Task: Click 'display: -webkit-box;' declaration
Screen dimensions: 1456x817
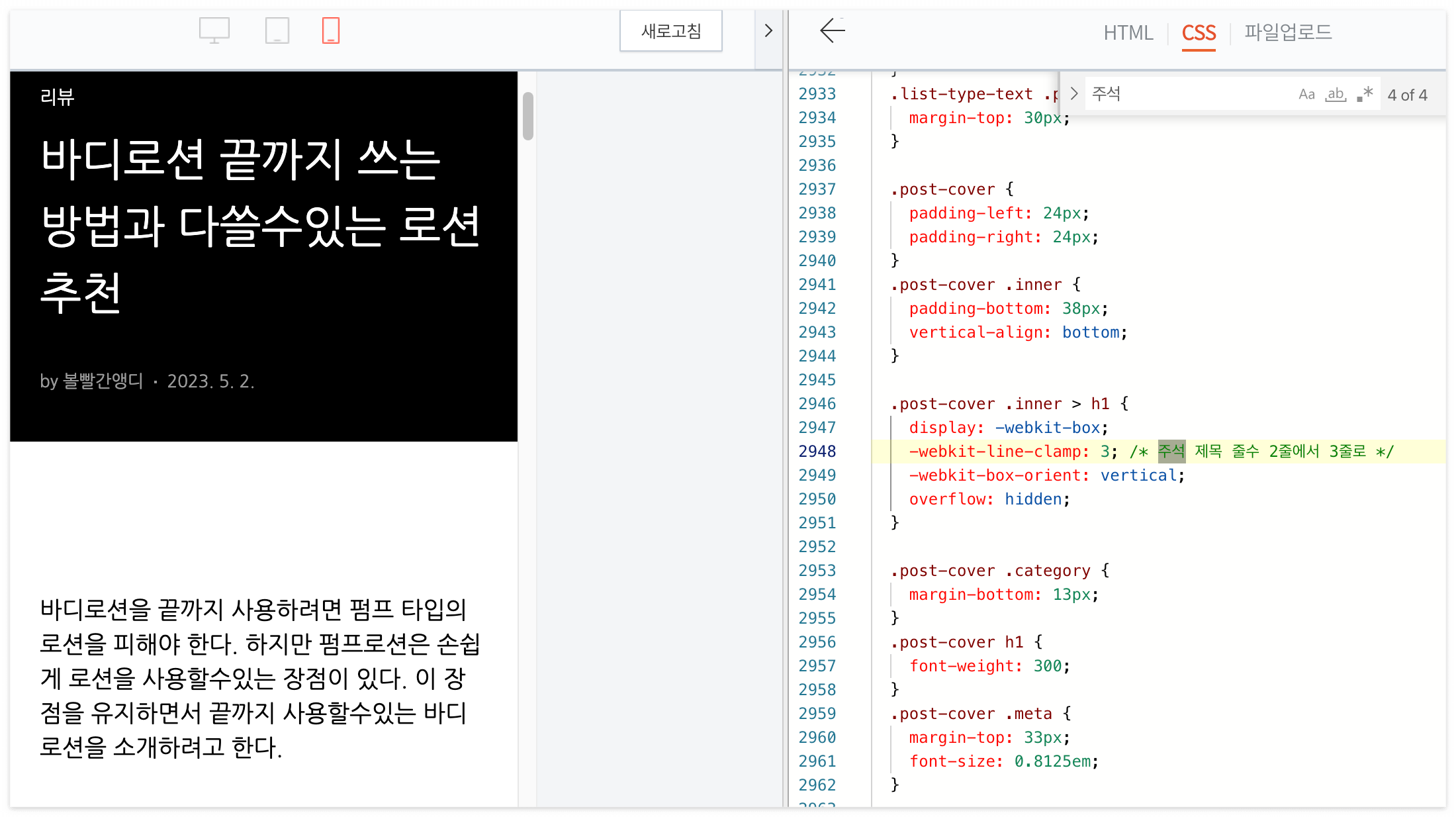Action: pyautogui.click(x=1009, y=428)
